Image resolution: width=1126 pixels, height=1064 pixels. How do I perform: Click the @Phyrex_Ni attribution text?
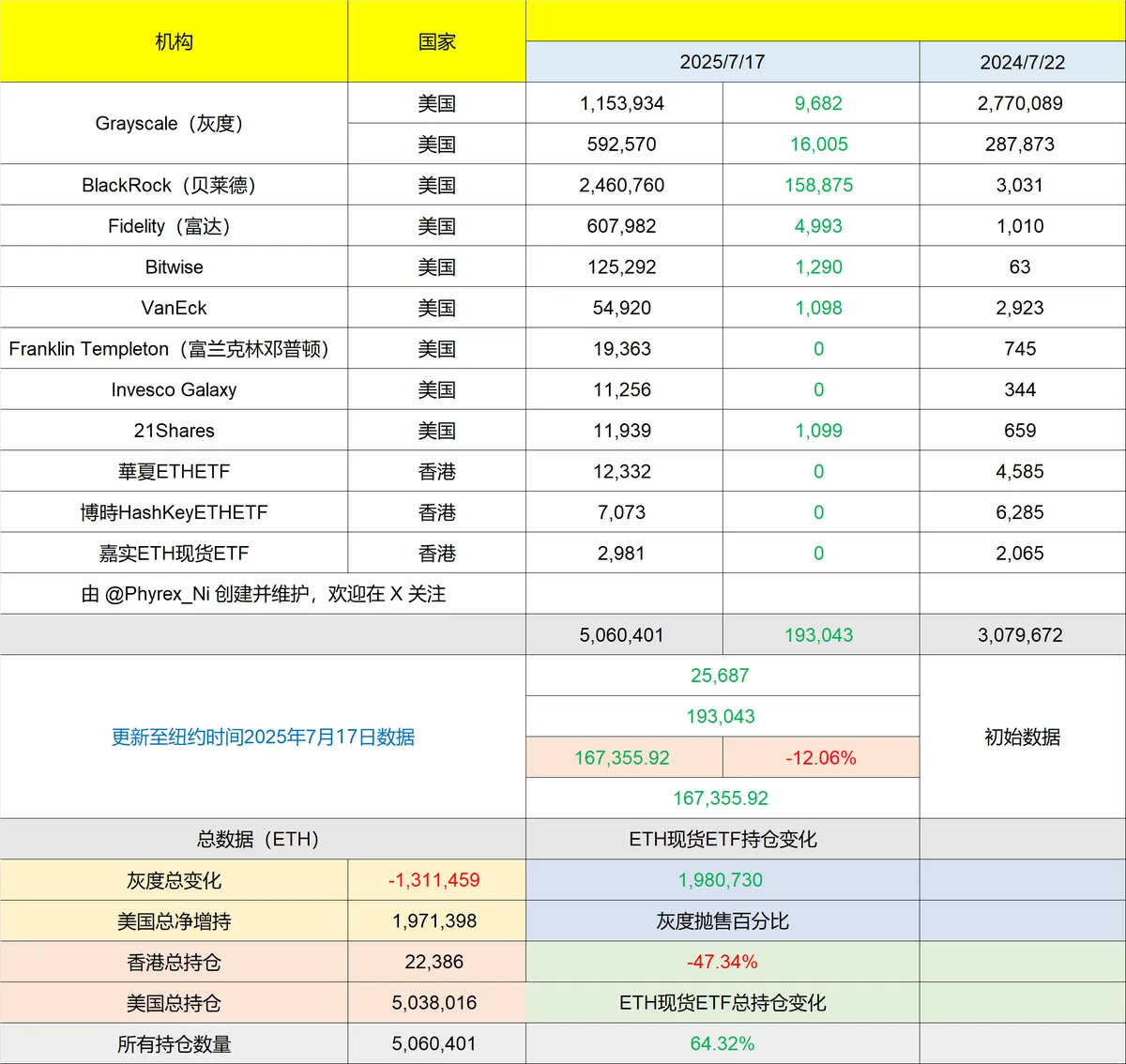[x=263, y=593]
